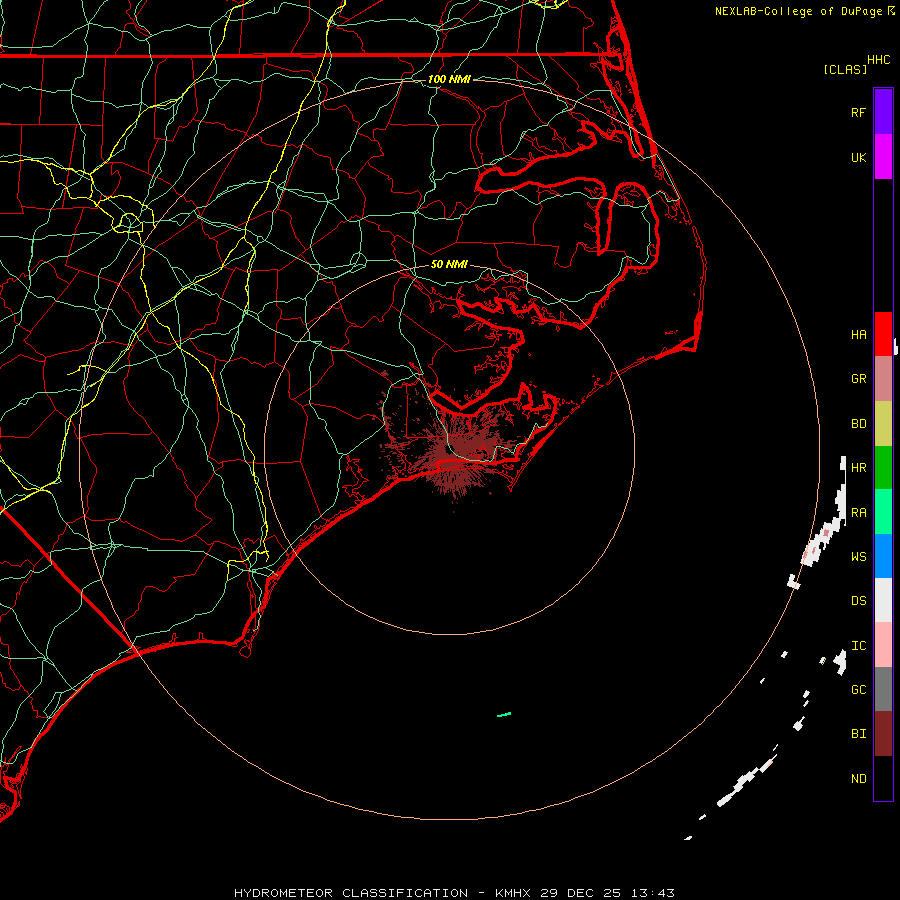Click the RF legend label
The image size is (900, 900).
coord(858,112)
